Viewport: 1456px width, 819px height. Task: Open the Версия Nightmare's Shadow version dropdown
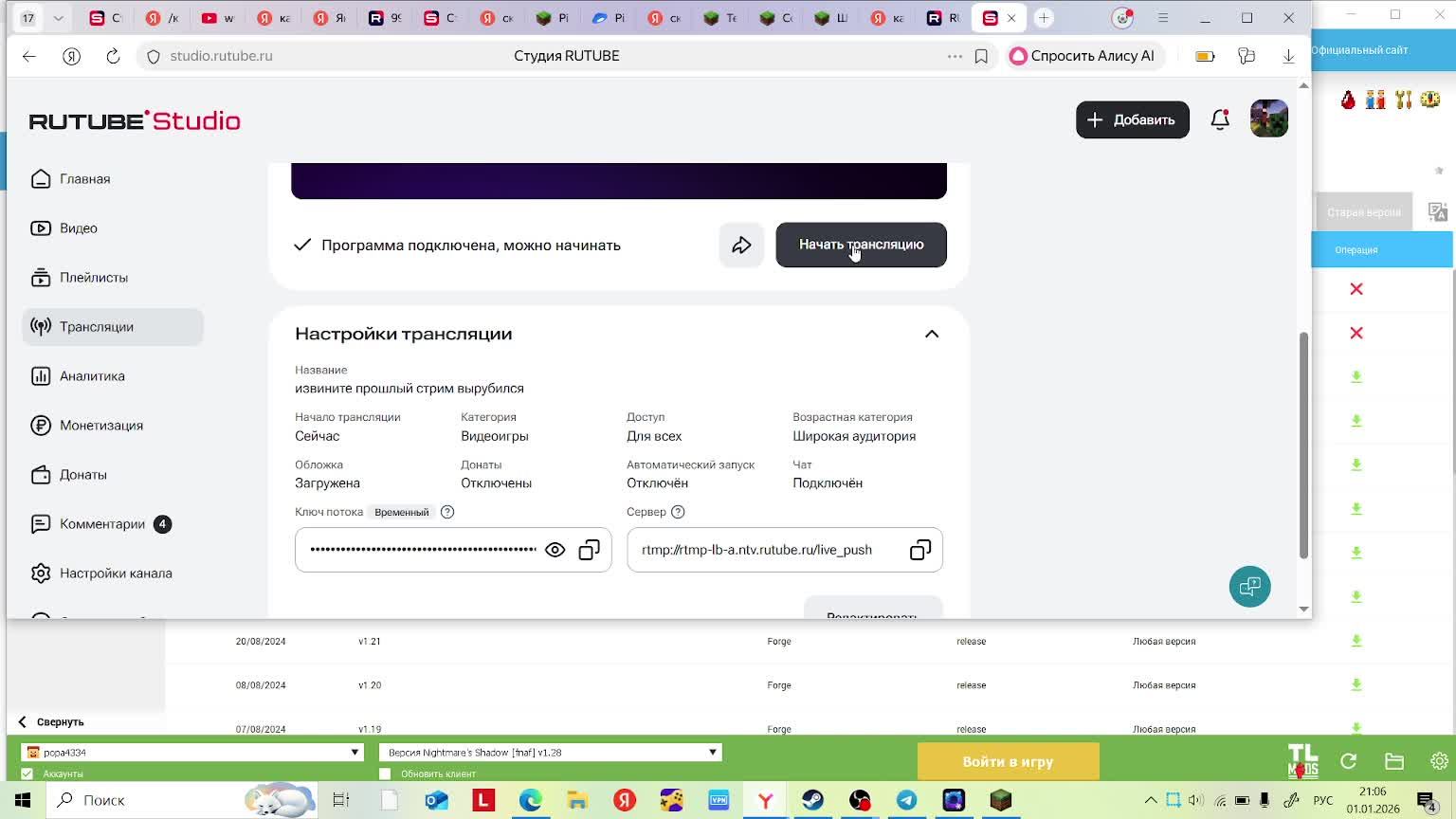[551, 753]
